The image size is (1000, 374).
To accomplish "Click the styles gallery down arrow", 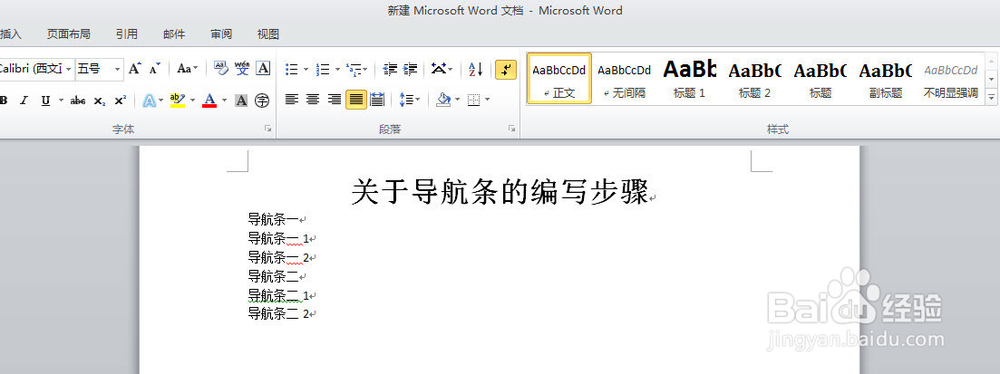I will pos(992,79).
